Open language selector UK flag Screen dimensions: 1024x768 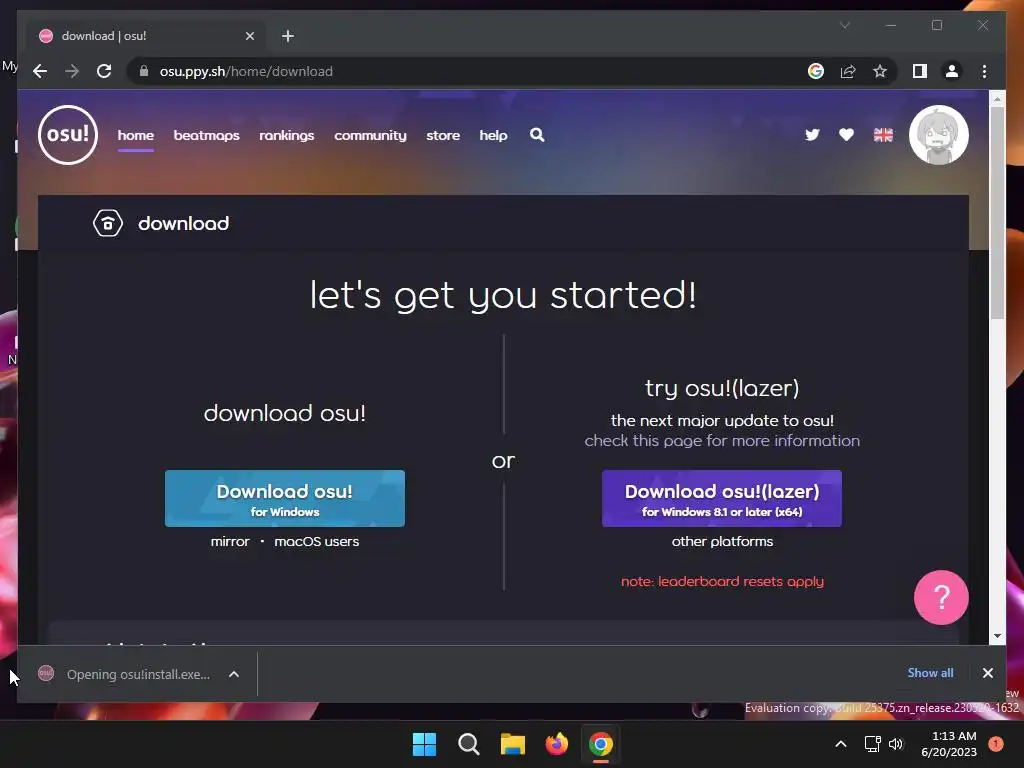(883, 135)
